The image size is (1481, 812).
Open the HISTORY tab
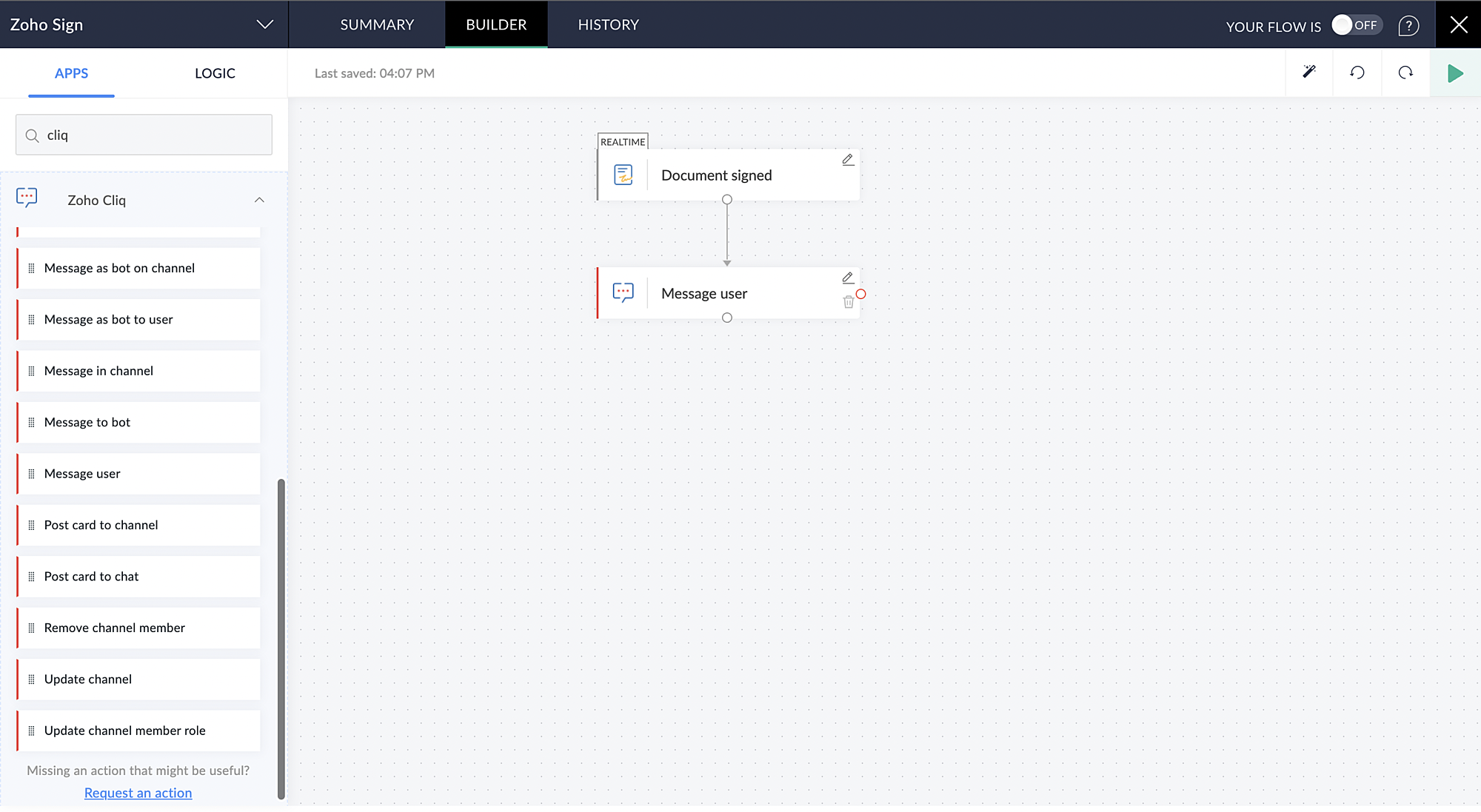click(x=608, y=24)
